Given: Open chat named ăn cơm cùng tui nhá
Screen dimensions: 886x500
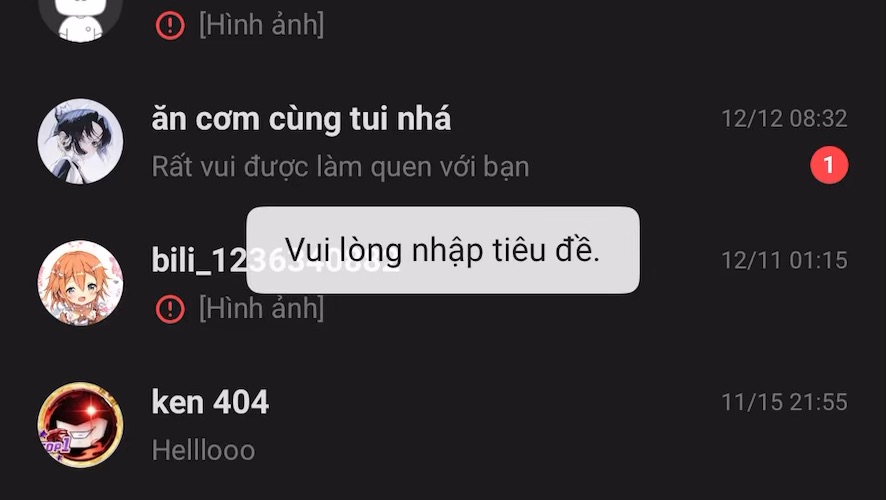Looking at the screenshot, I should coord(443,141).
